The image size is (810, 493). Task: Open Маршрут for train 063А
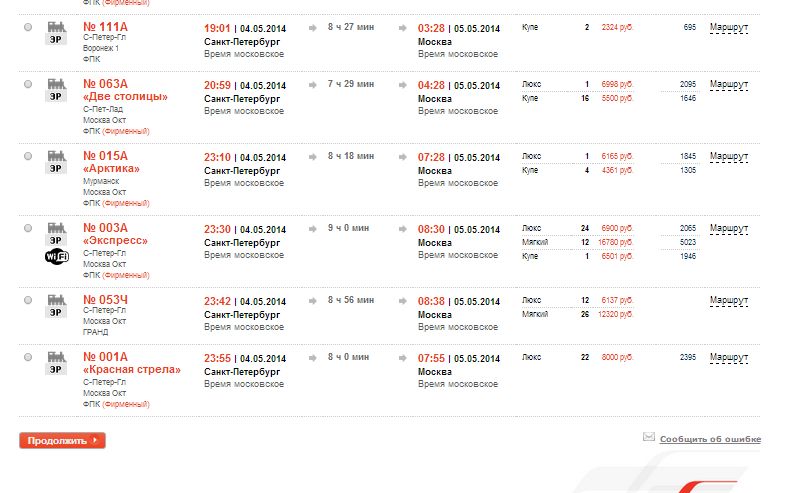pyautogui.click(x=728, y=84)
